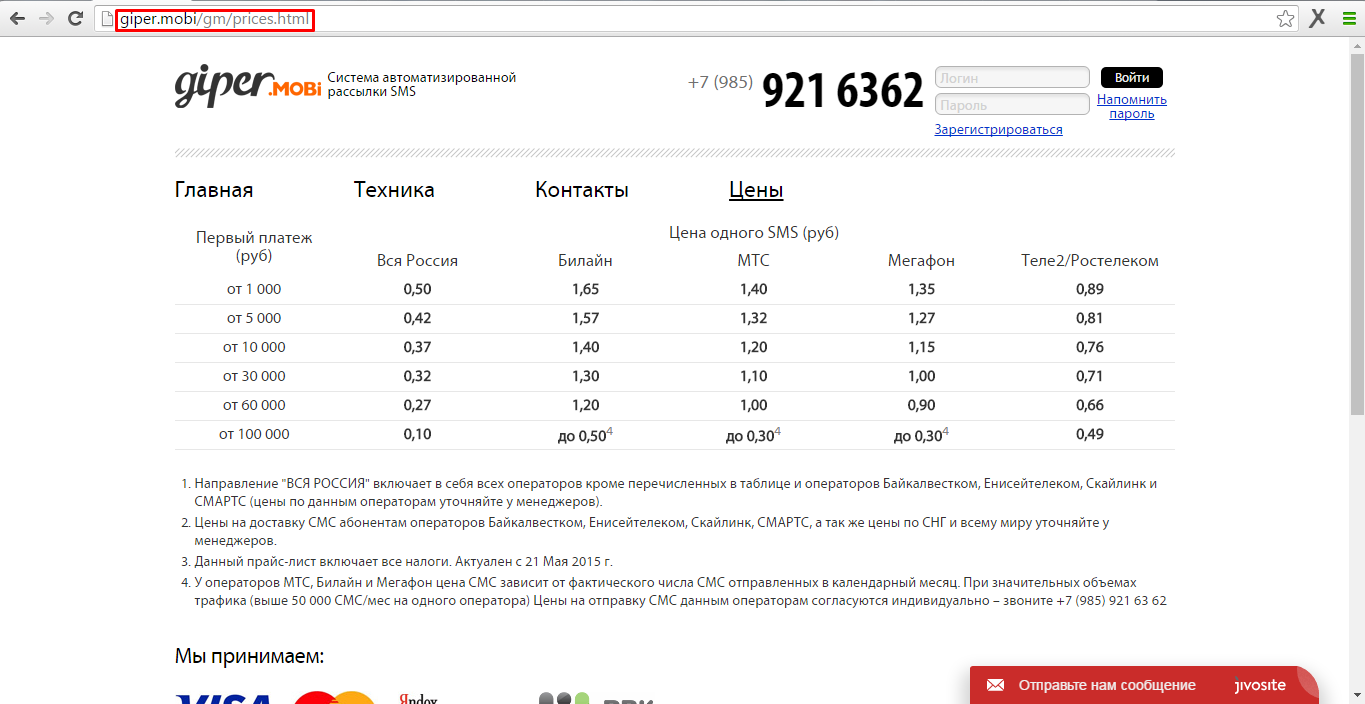Click the Первый платеж (руб) header
Image resolution: width=1365 pixels, height=704 pixels.
pos(254,246)
